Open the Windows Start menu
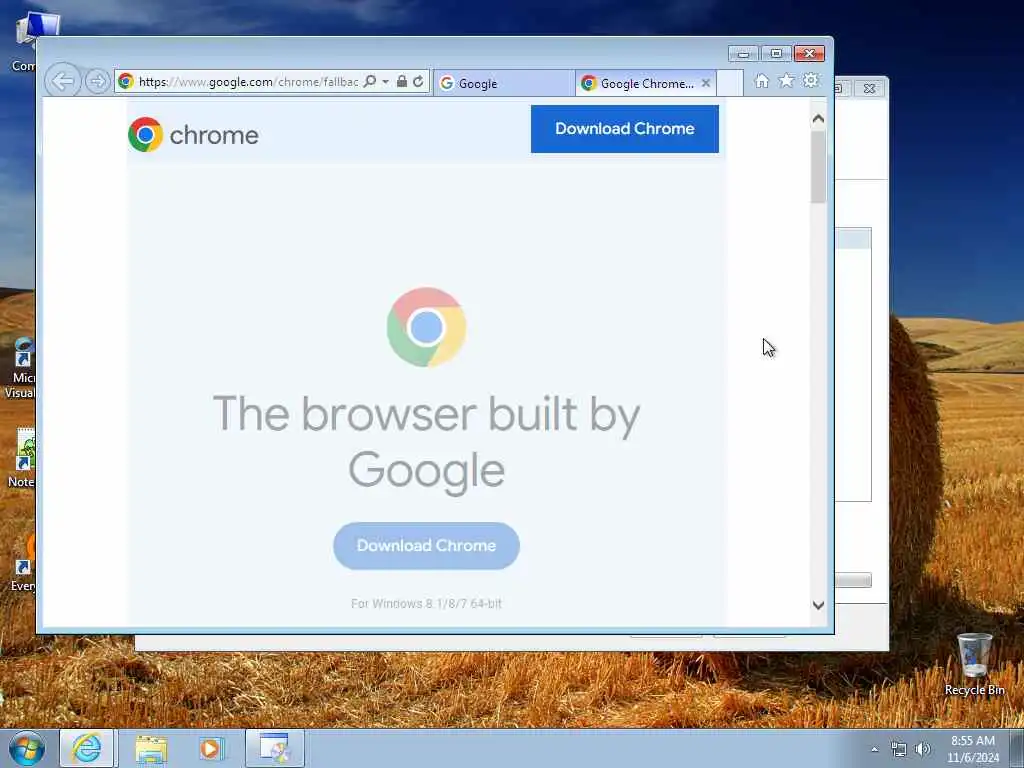 [x=27, y=748]
